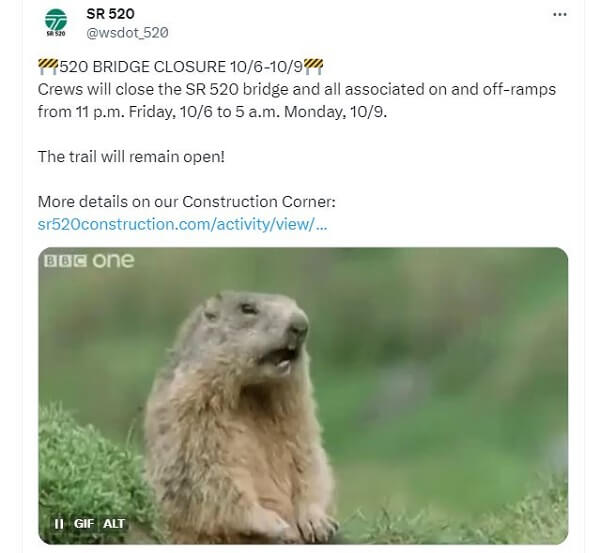Viewport: 600px width, 553px height.
Task: Click the construction barrier emoji before 520
Action: click(x=48, y=66)
